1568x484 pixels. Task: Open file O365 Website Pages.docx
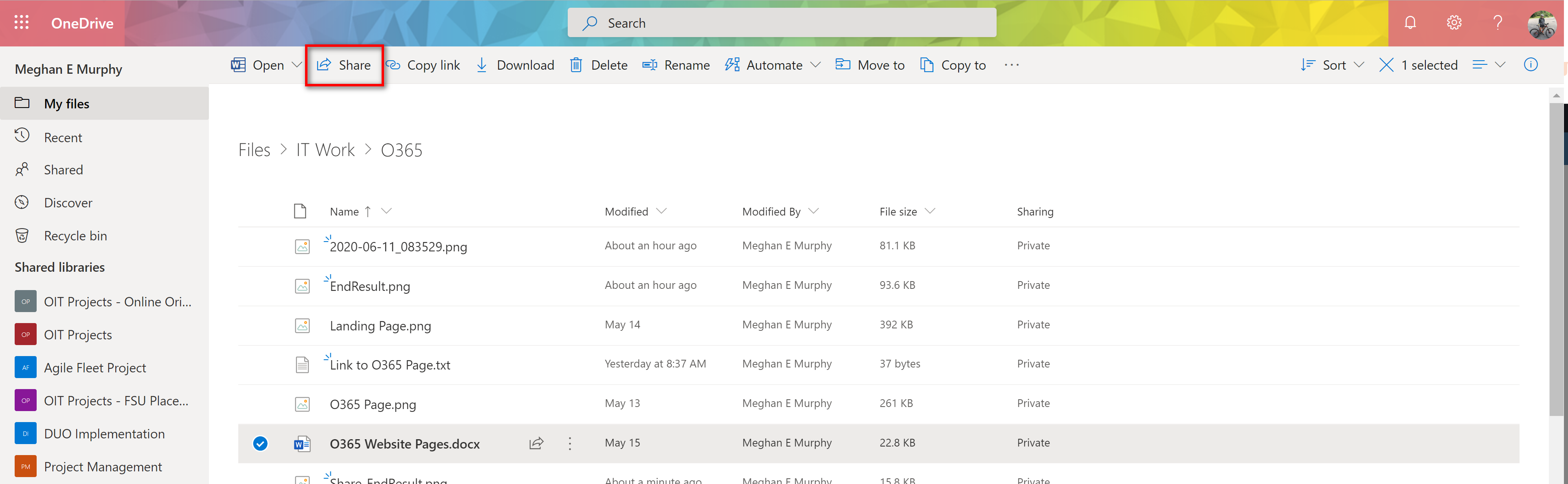click(x=404, y=444)
